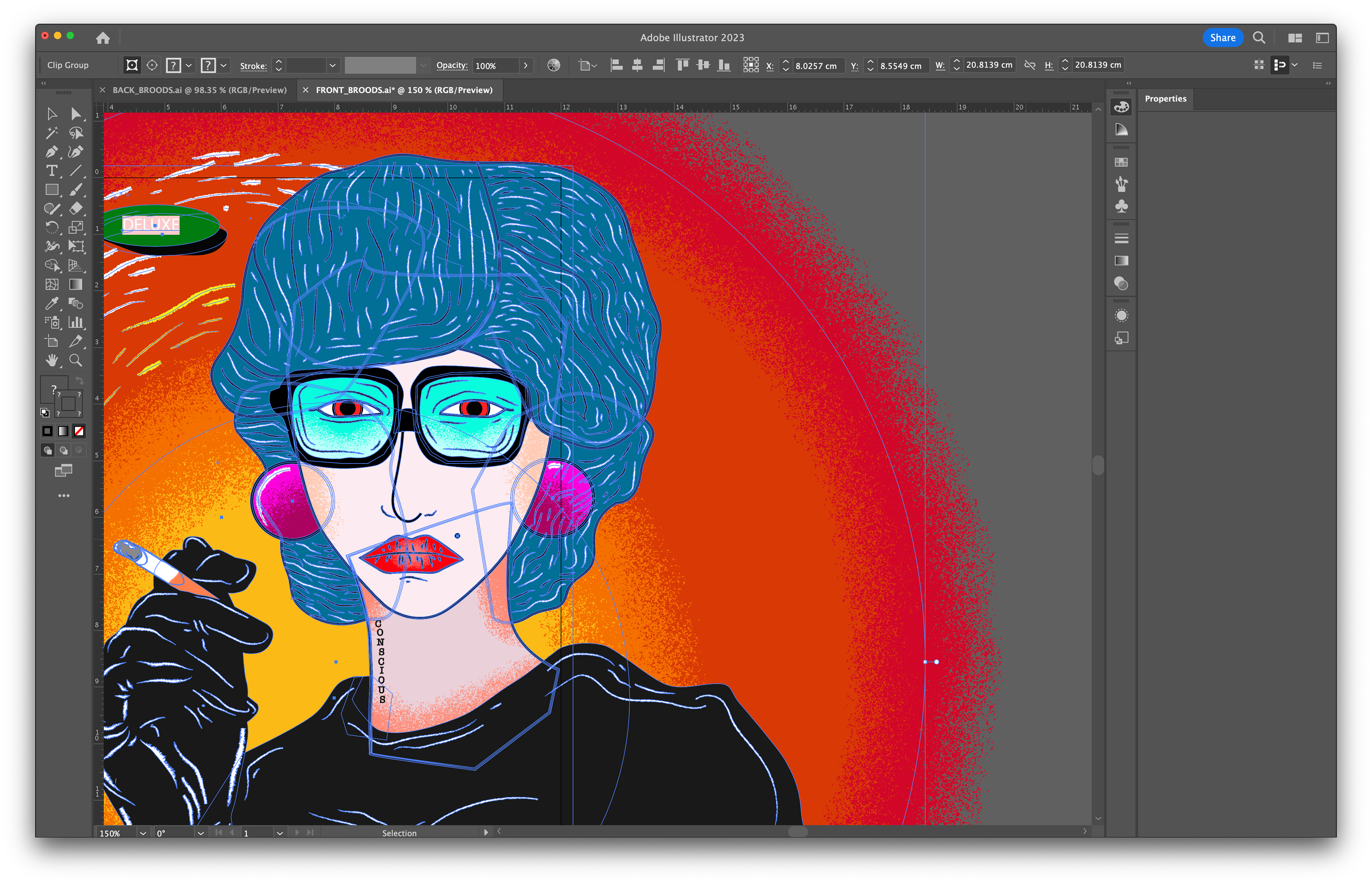The width and height of the screenshot is (1372, 884).
Task: Click the Stroke color box
Action: (69, 403)
